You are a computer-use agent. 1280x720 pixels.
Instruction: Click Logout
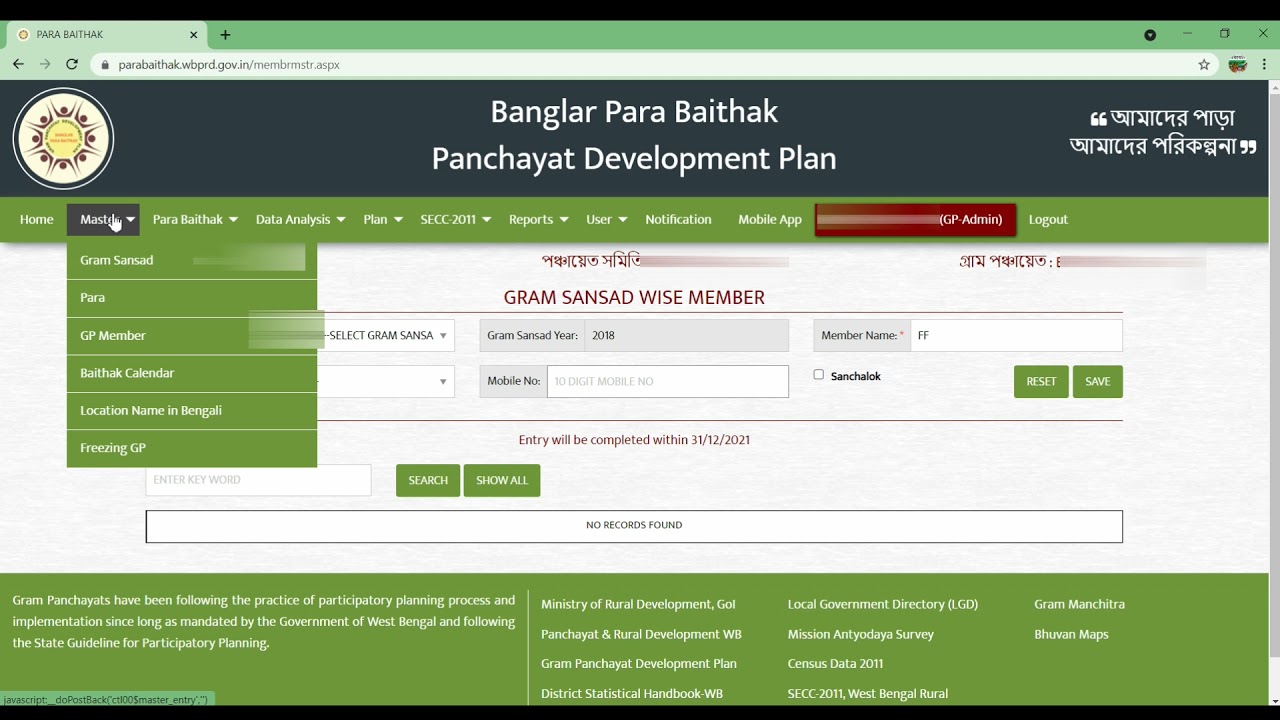pyautogui.click(x=1048, y=219)
